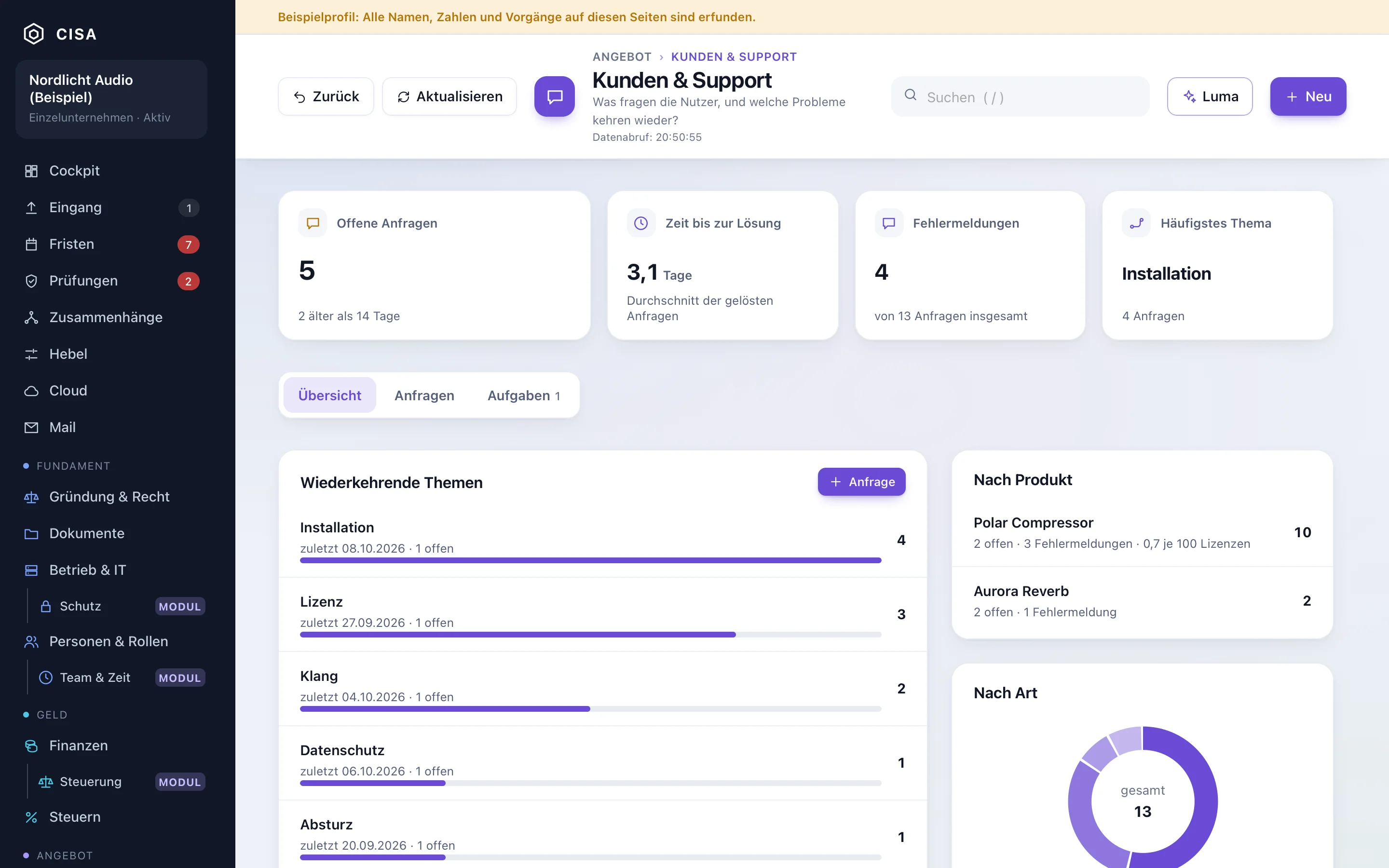This screenshot has width=1389, height=868.
Task: Open the Steuerung module
Action: point(121,782)
